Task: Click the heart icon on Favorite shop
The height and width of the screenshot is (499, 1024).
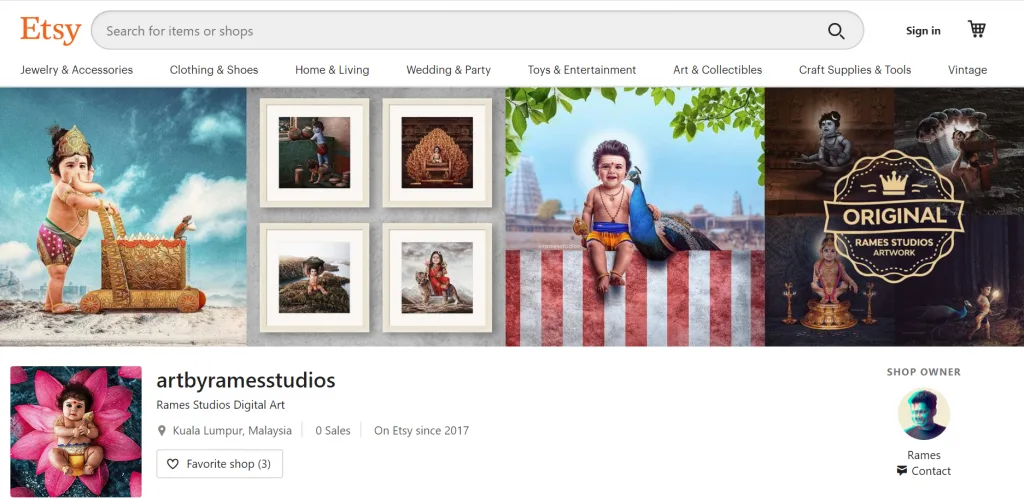Action: [173, 464]
